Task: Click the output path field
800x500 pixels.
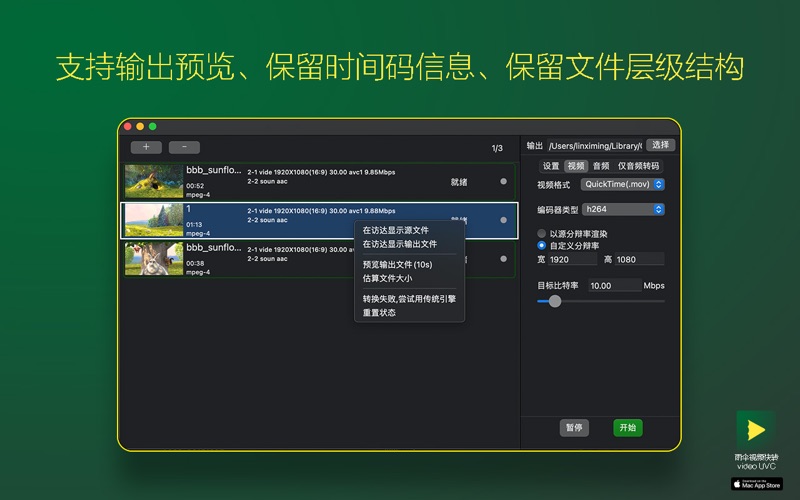Action: [x=595, y=145]
